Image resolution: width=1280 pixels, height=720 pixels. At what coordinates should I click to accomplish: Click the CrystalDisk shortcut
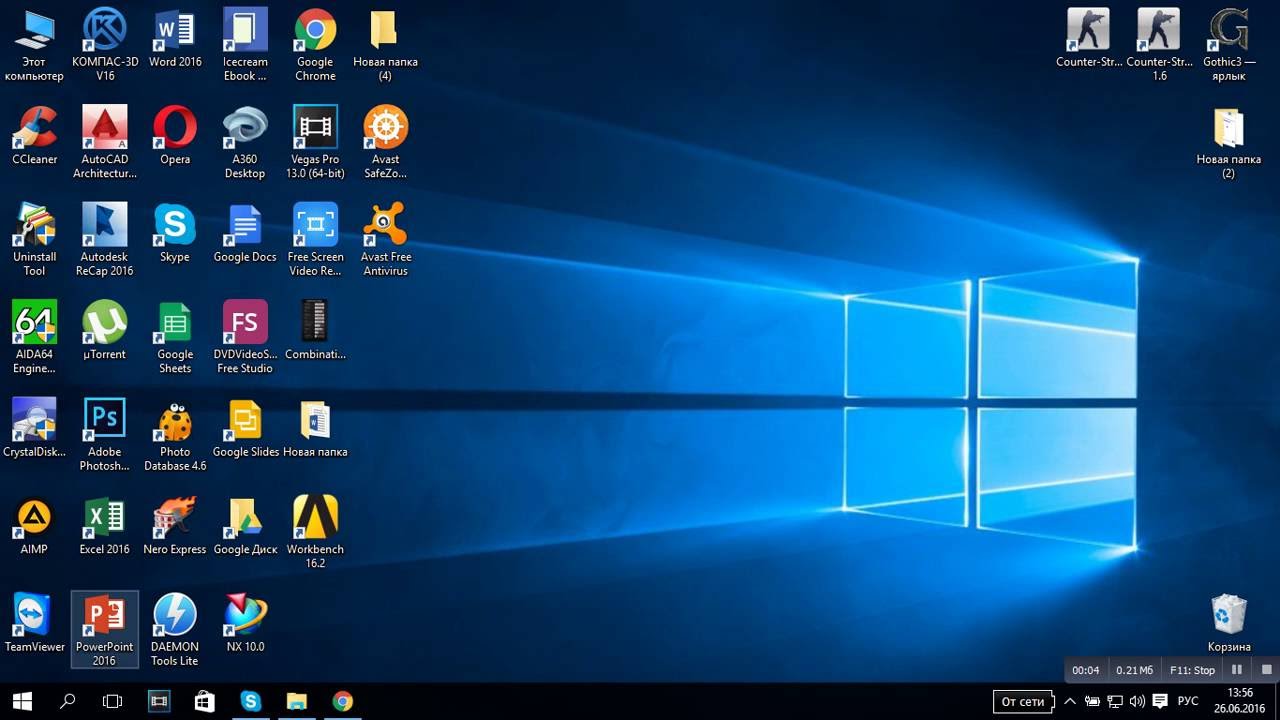[x=34, y=428]
